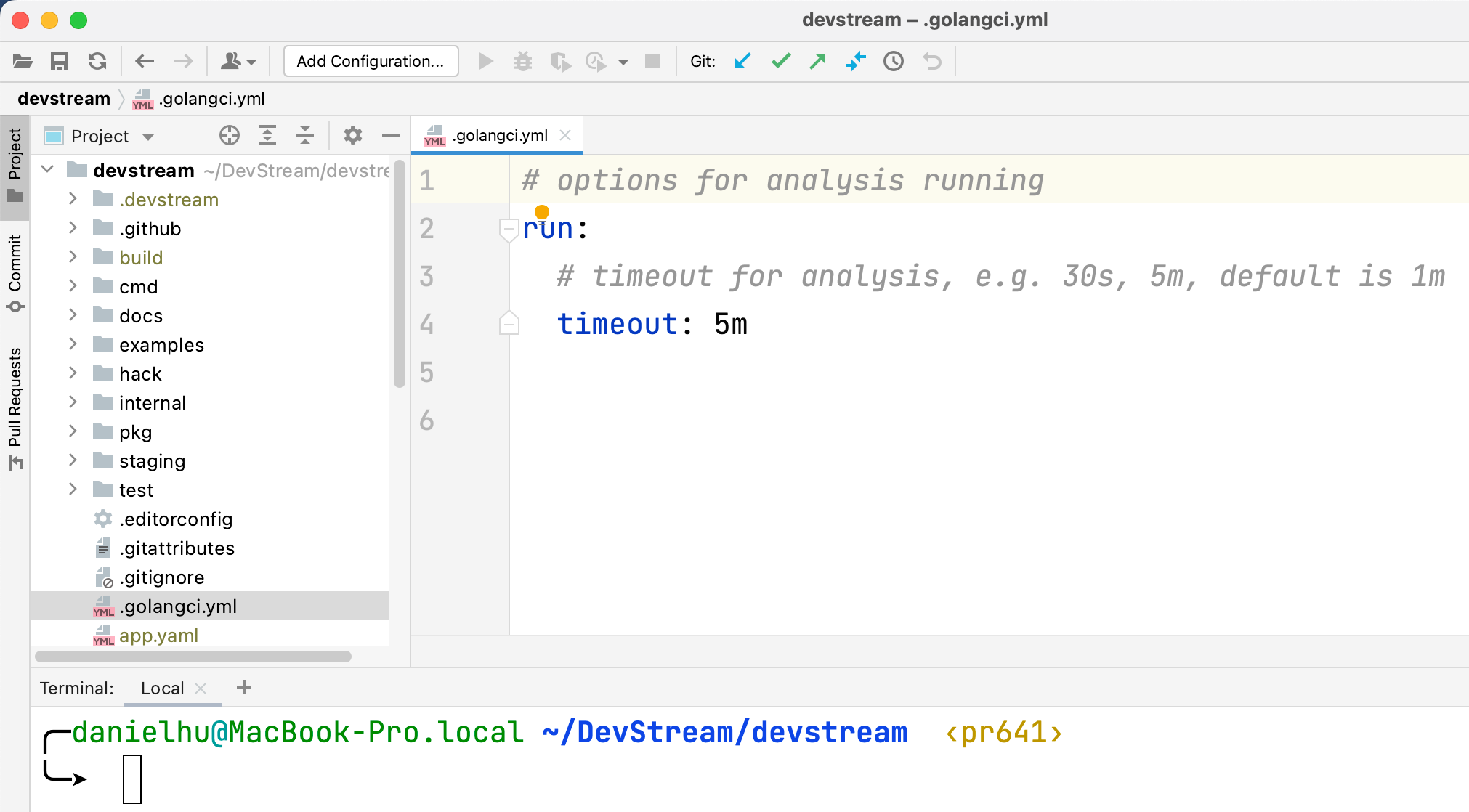Commit changes via the Git checkmark icon

coord(780,61)
